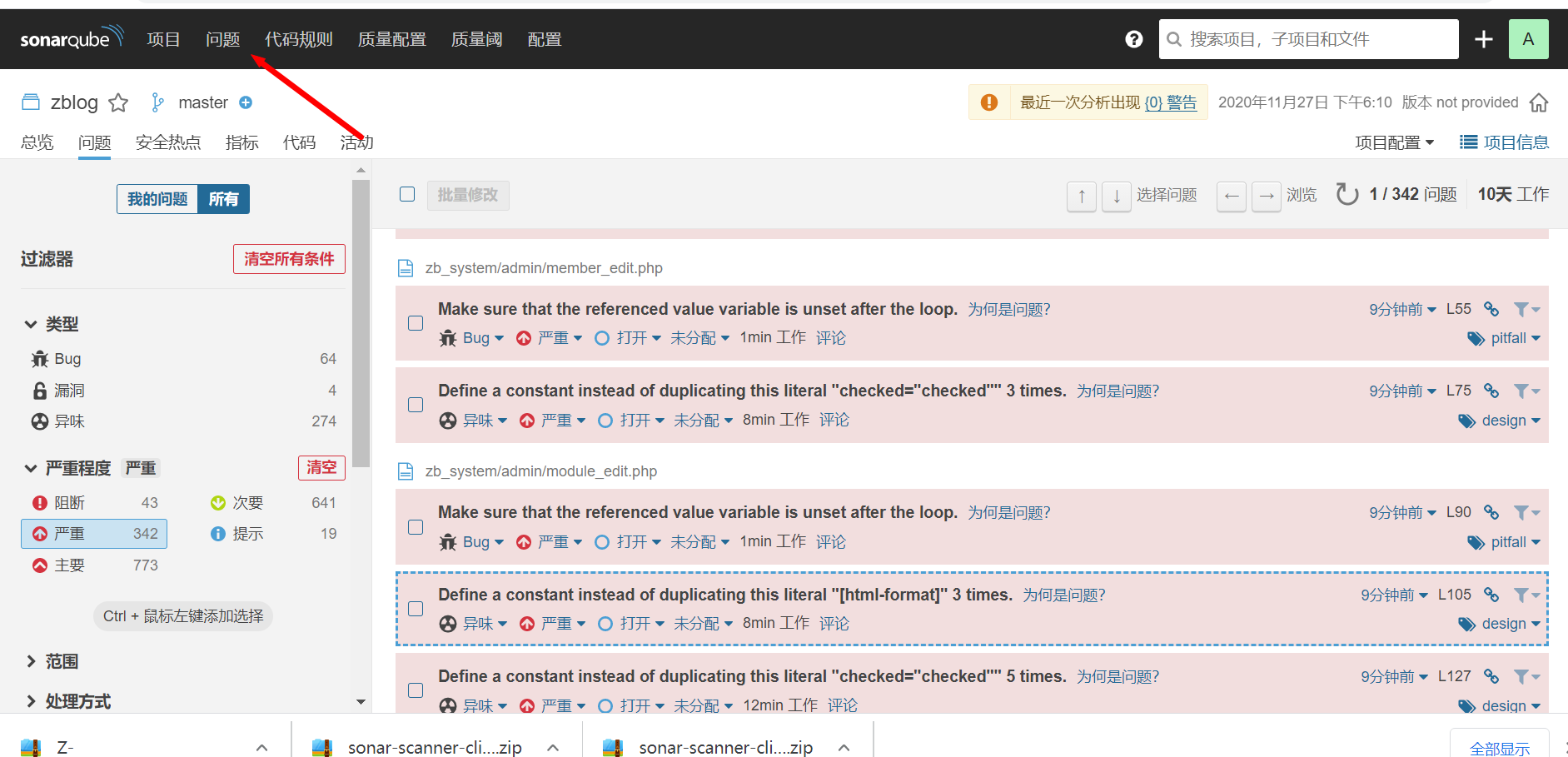The width and height of the screenshot is (1568, 757).
Task: Switch to the 安全热点 project tab
Action: click(168, 142)
